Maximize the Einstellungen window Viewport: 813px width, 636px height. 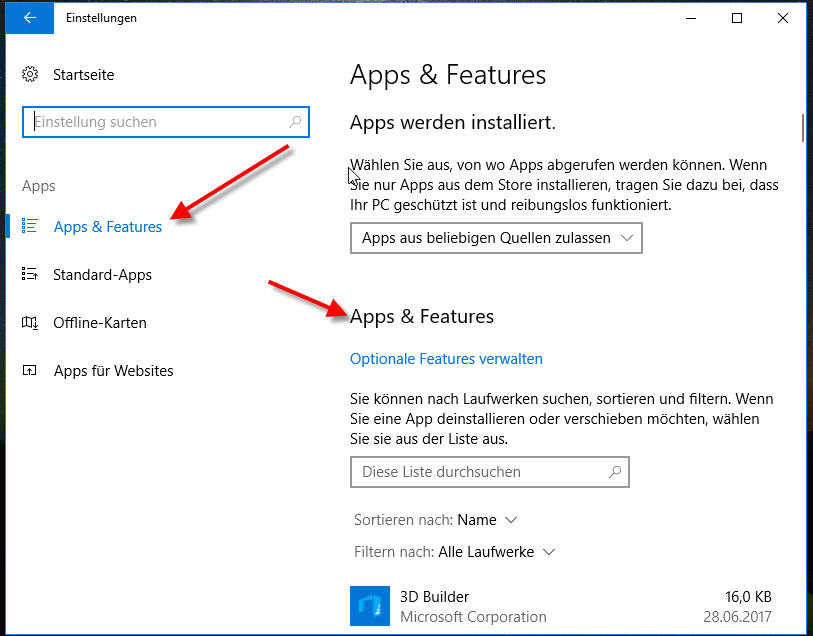[x=737, y=18]
